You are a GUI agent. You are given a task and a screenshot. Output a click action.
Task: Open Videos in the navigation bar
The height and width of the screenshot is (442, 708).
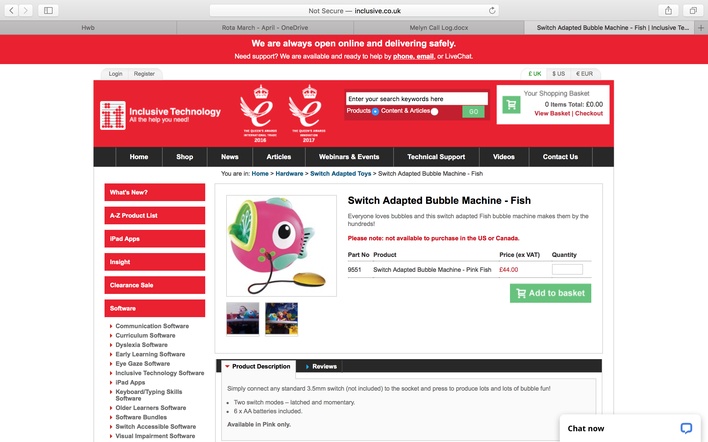coord(504,157)
